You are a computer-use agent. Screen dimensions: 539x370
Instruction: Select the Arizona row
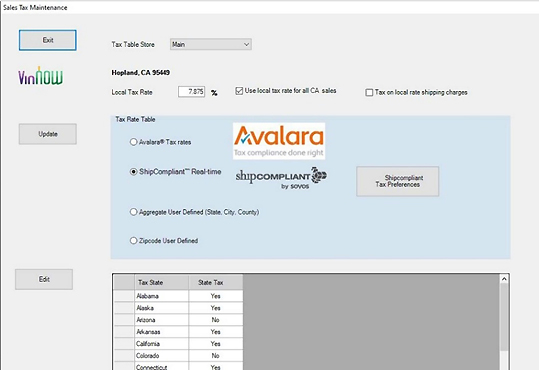[x=178, y=320]
